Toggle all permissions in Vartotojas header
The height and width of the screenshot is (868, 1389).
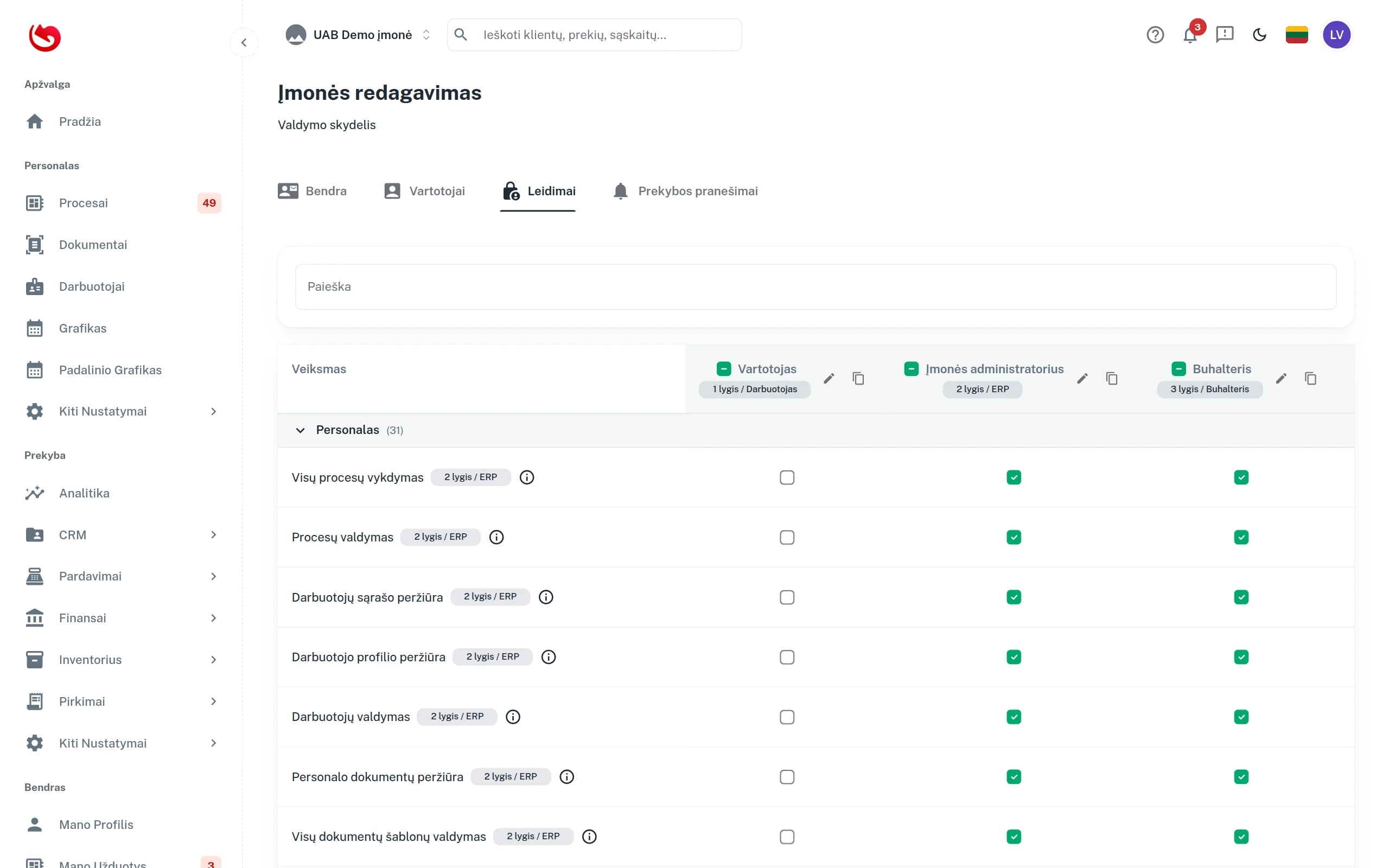click(724, 368)
